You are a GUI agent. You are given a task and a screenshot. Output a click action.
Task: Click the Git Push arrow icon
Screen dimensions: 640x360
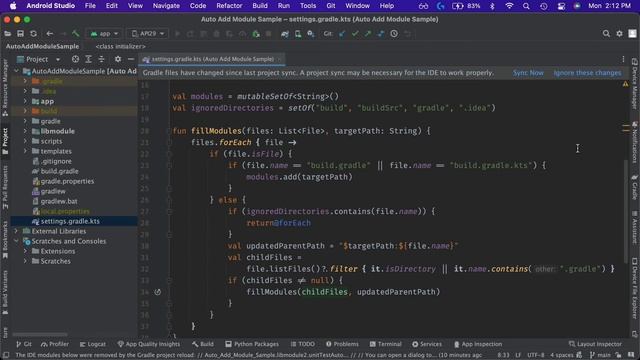point(368,34)
